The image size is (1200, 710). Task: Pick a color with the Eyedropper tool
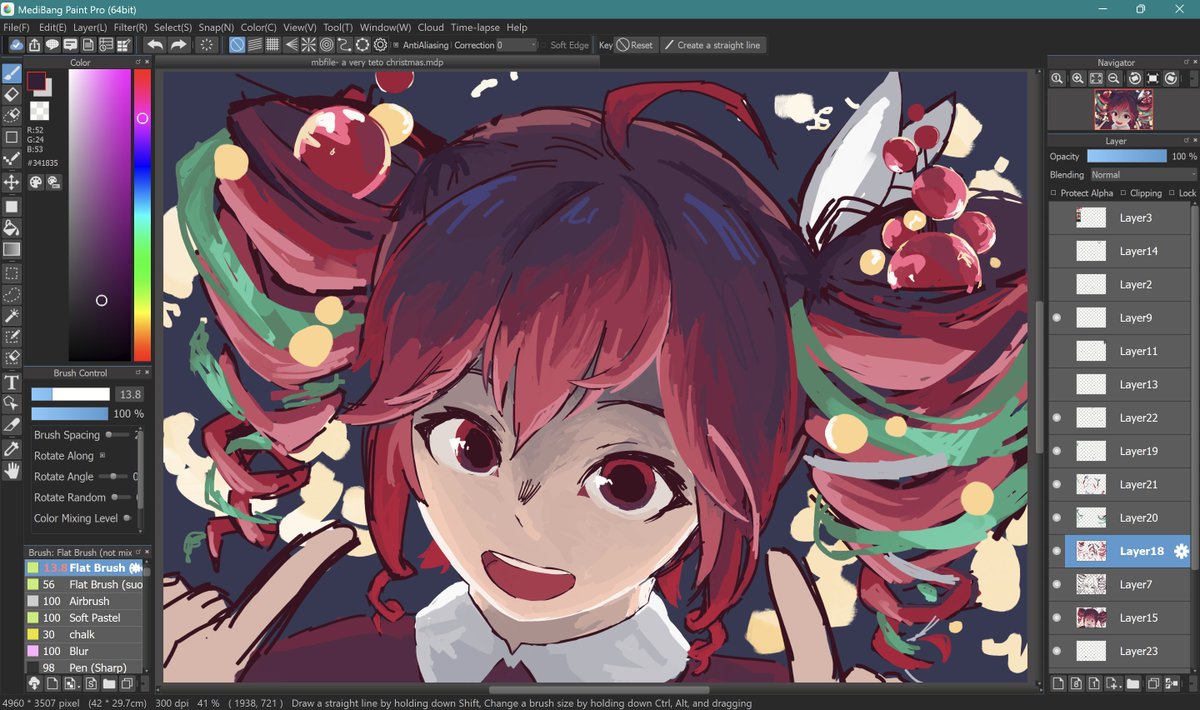[x=13, y=425]
